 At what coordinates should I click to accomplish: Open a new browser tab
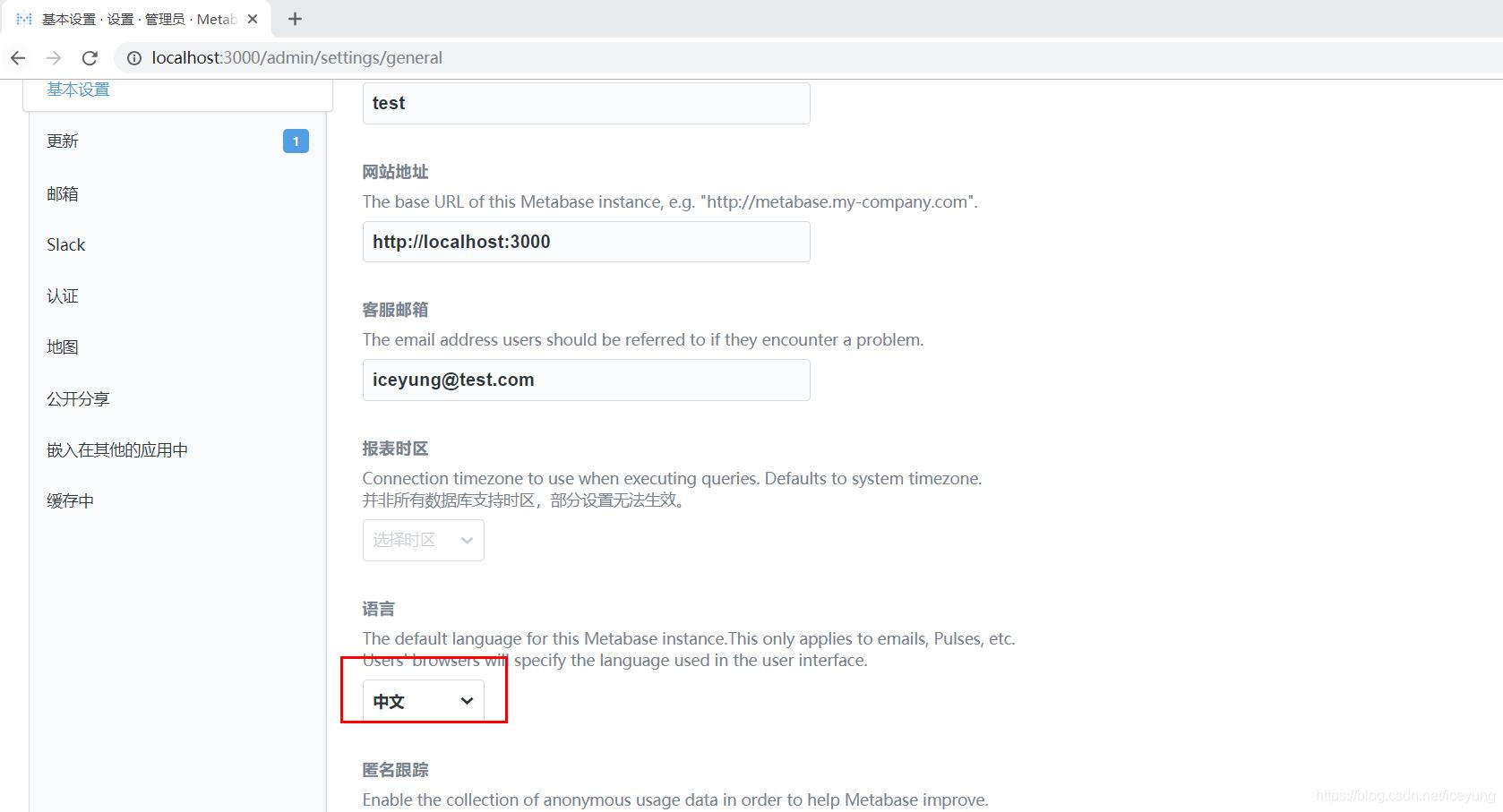pyautogui.click(x=295, y=19)
